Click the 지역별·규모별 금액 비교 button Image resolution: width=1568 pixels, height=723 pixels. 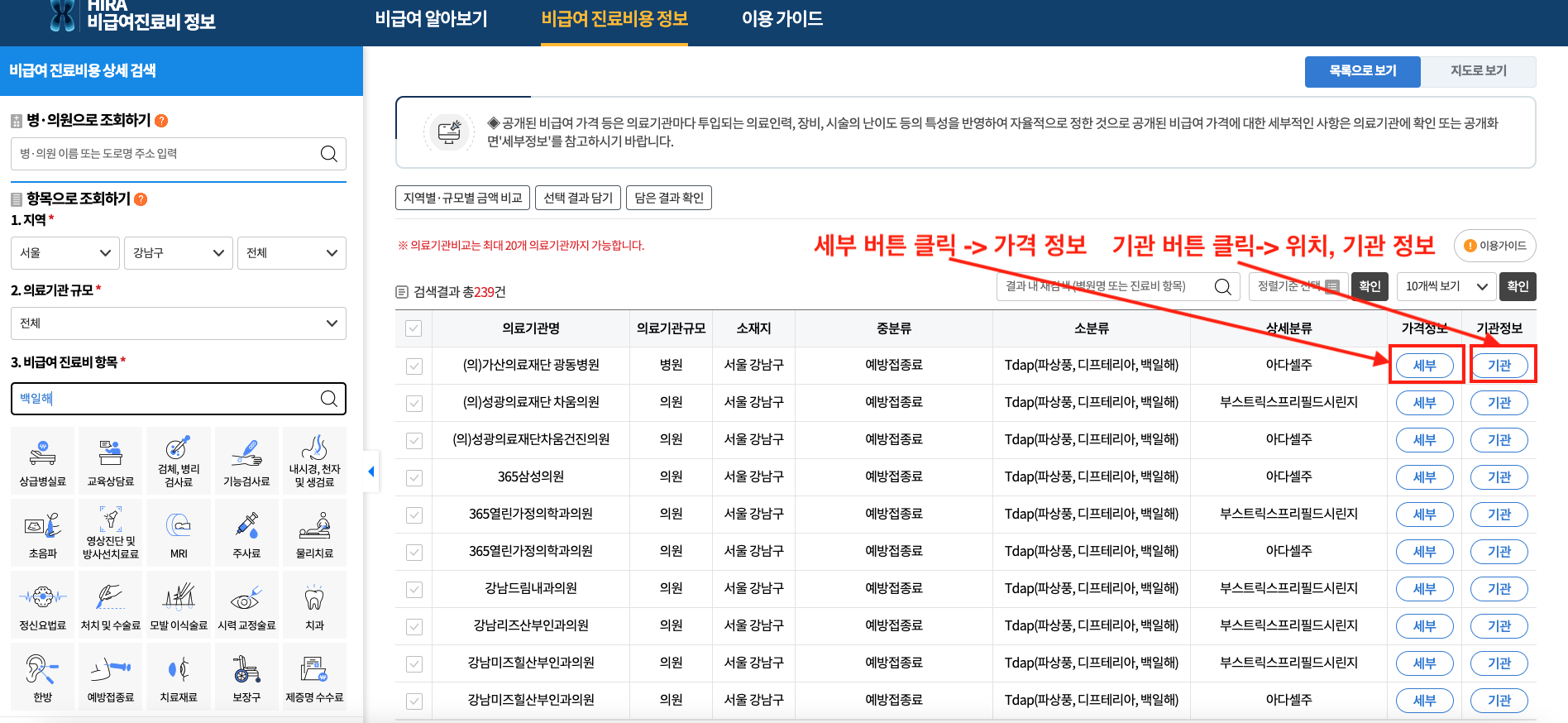(x=463, y=198)
